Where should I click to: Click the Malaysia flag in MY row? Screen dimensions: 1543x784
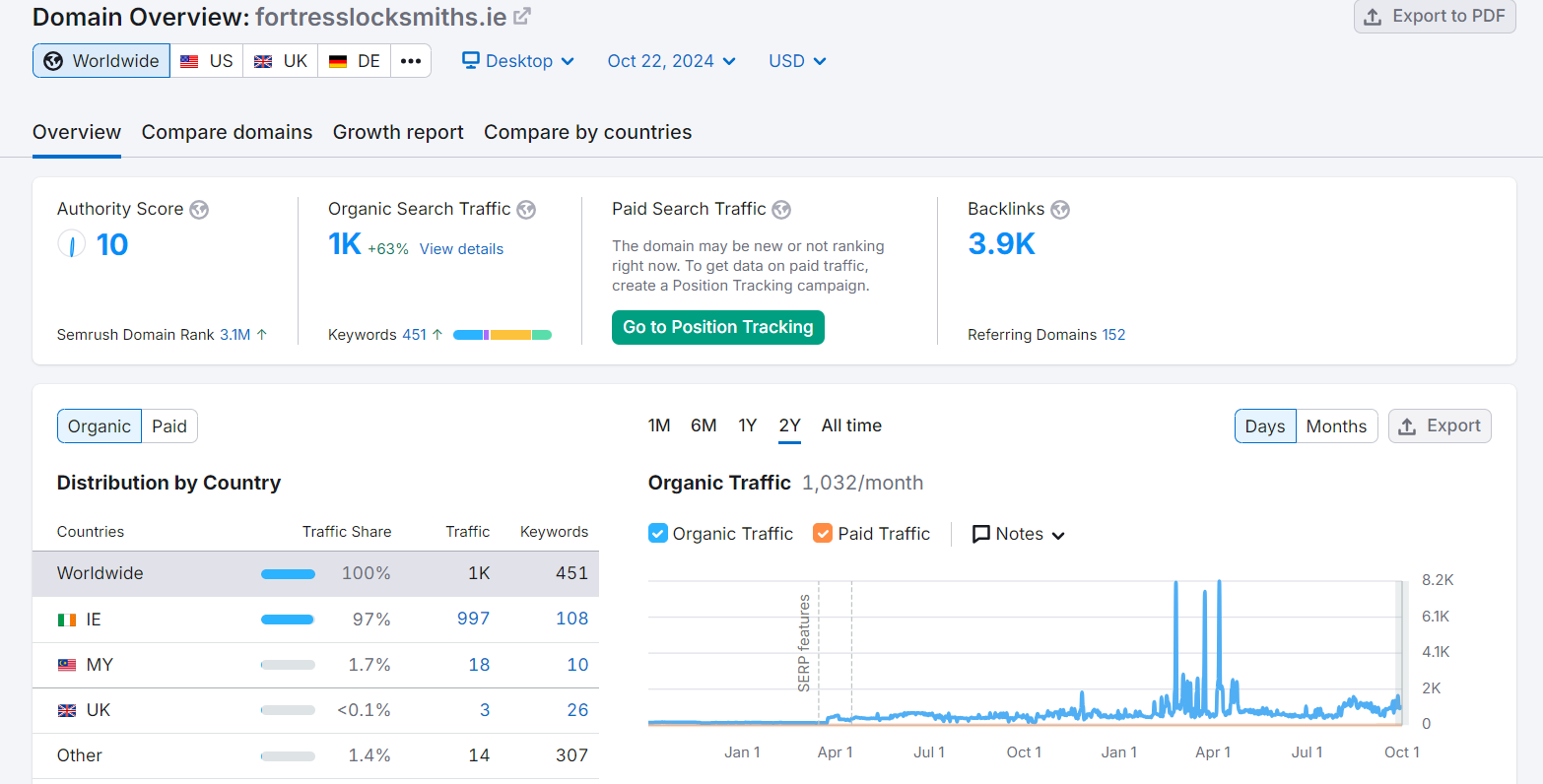(x=67, y=665)
